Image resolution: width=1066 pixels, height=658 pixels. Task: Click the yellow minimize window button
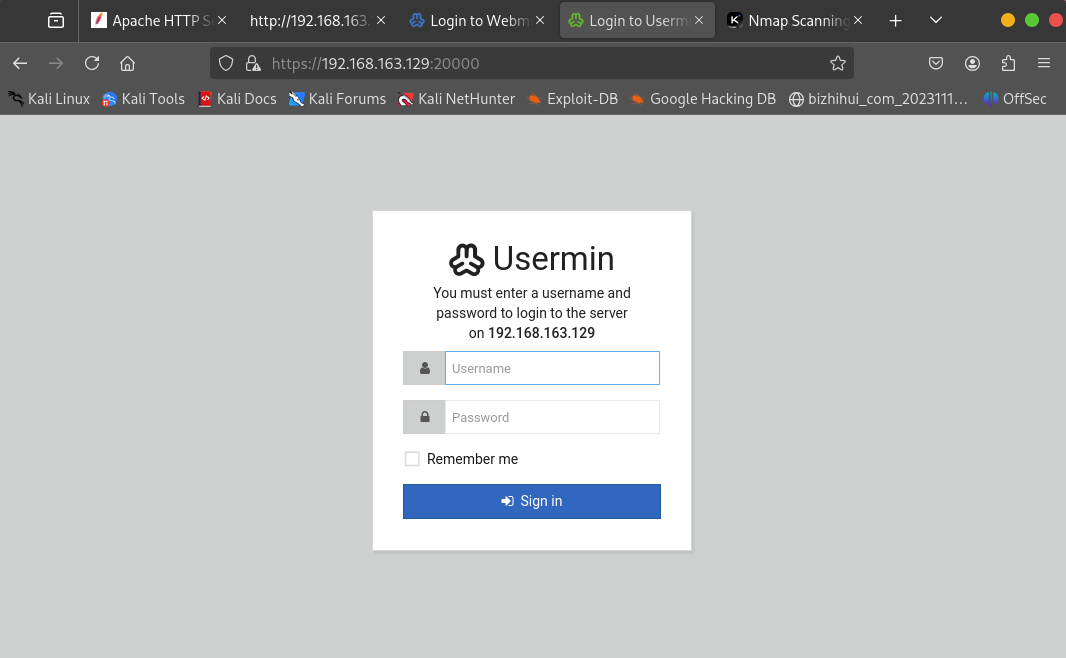click(1008, 20)
